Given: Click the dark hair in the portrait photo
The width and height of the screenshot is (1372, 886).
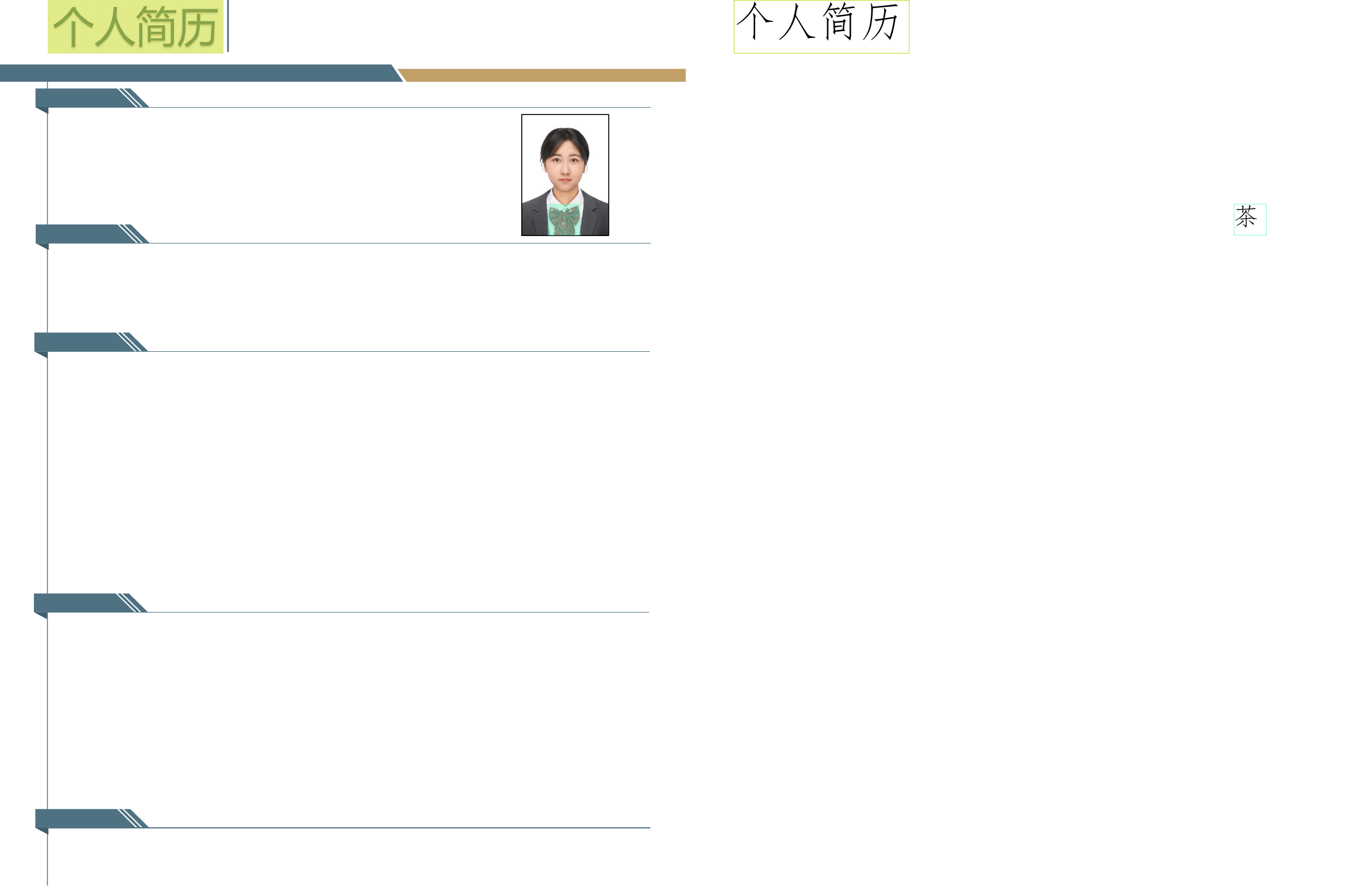Looking at the screenshot, I should [x=564, y=136].
